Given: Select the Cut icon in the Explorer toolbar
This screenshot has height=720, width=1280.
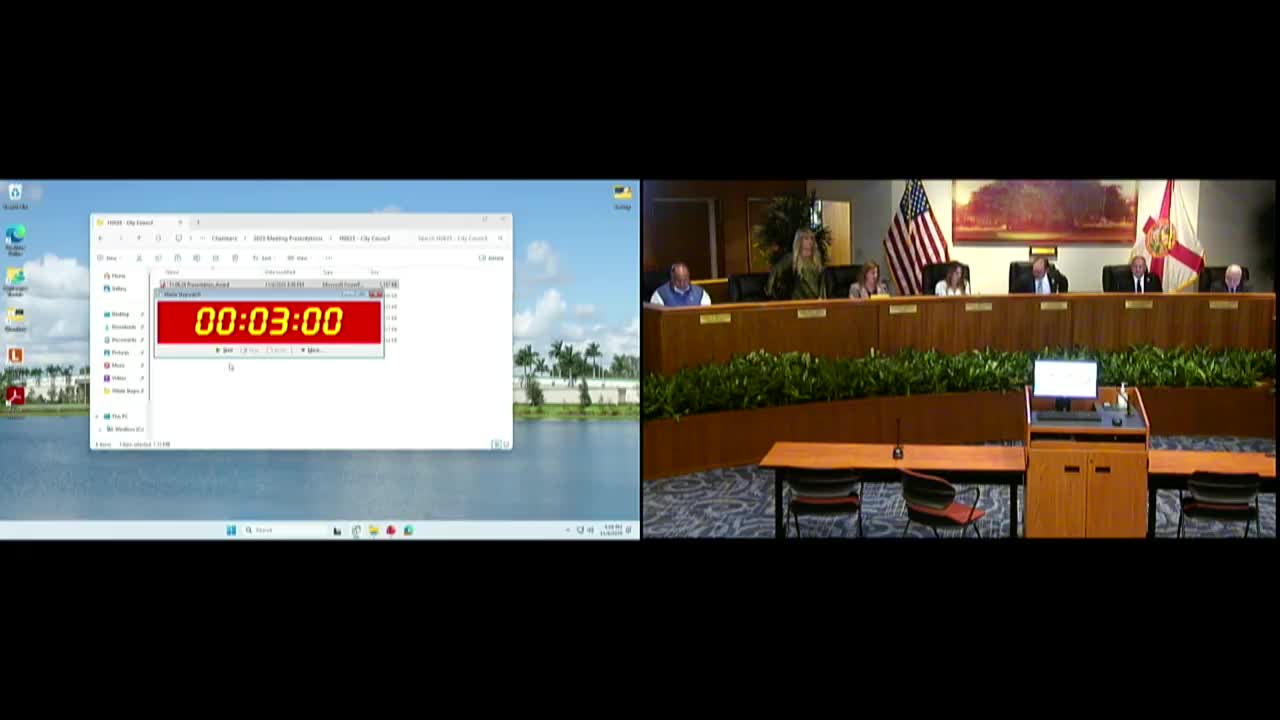Looking at the screenshot, I should [x=139, y=258].
